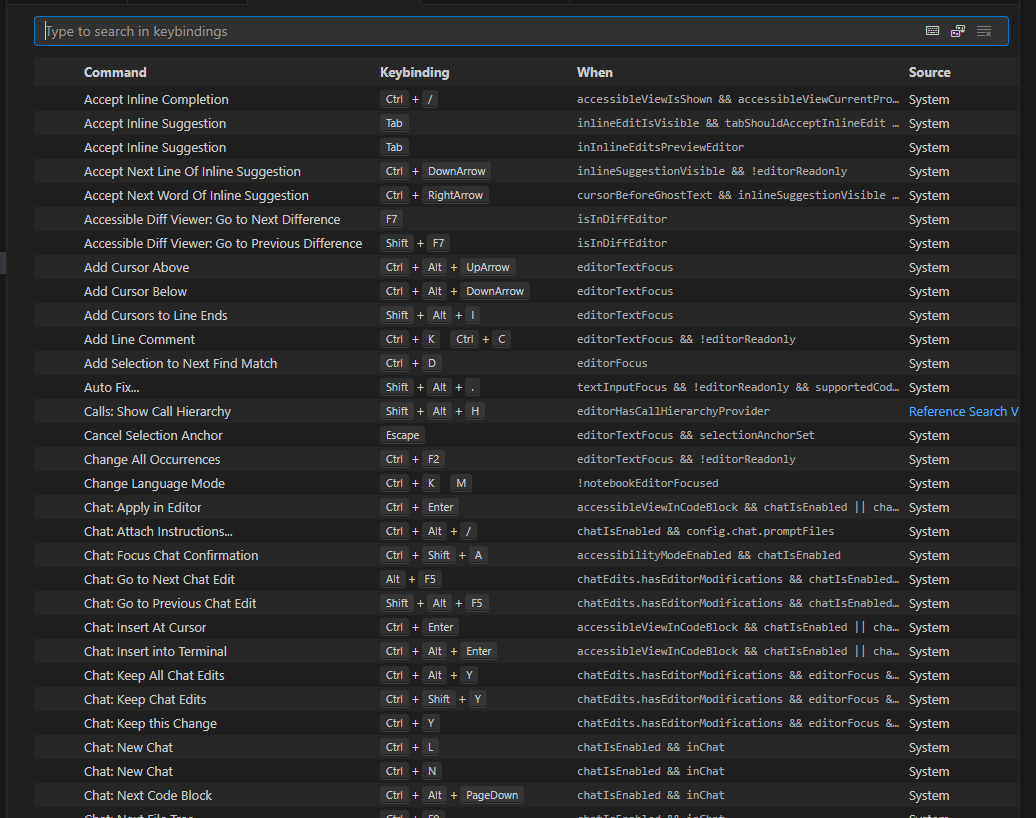The height and width of the screenshot is (818, 1036).
Task: Click the Ctrl+L keybinding for New Chat
Action: [x=410, y=747]
